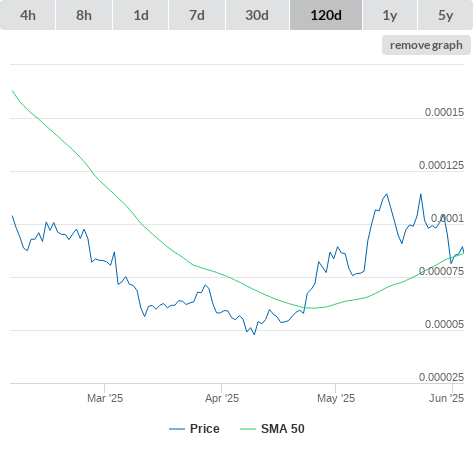Switch to the 1d time range
Screen dimensions: 474x455
pos(141,15)
